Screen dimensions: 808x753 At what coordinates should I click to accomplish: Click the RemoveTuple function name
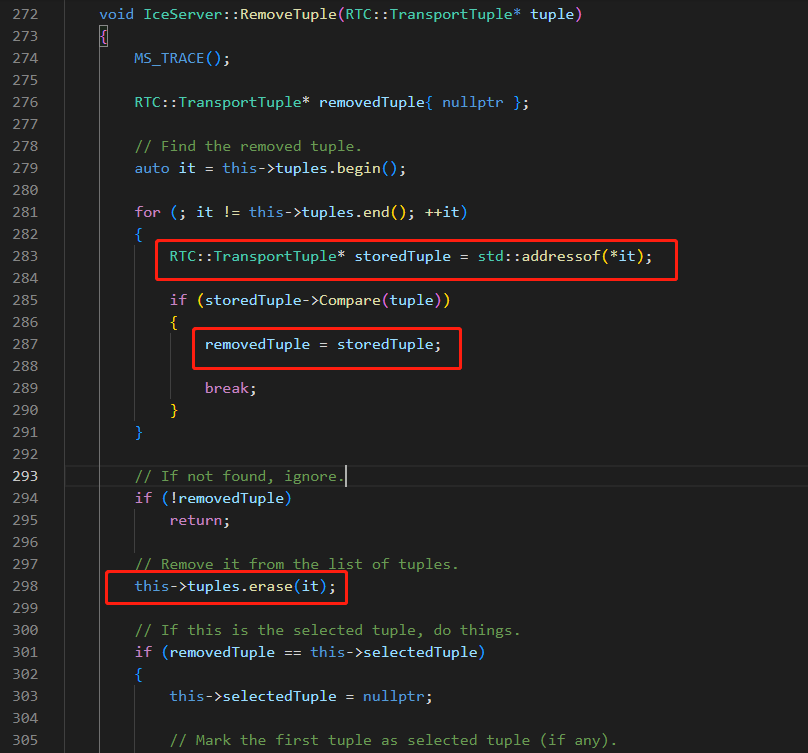288,14
